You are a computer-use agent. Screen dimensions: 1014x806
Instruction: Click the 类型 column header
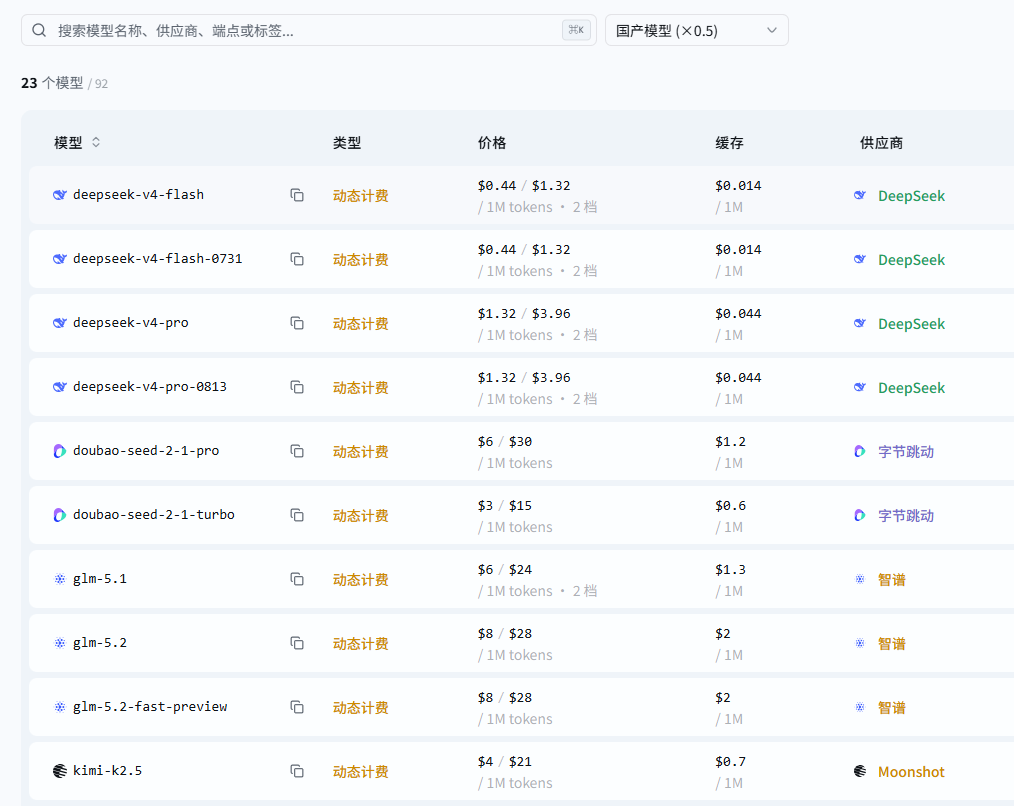[347, 143]
